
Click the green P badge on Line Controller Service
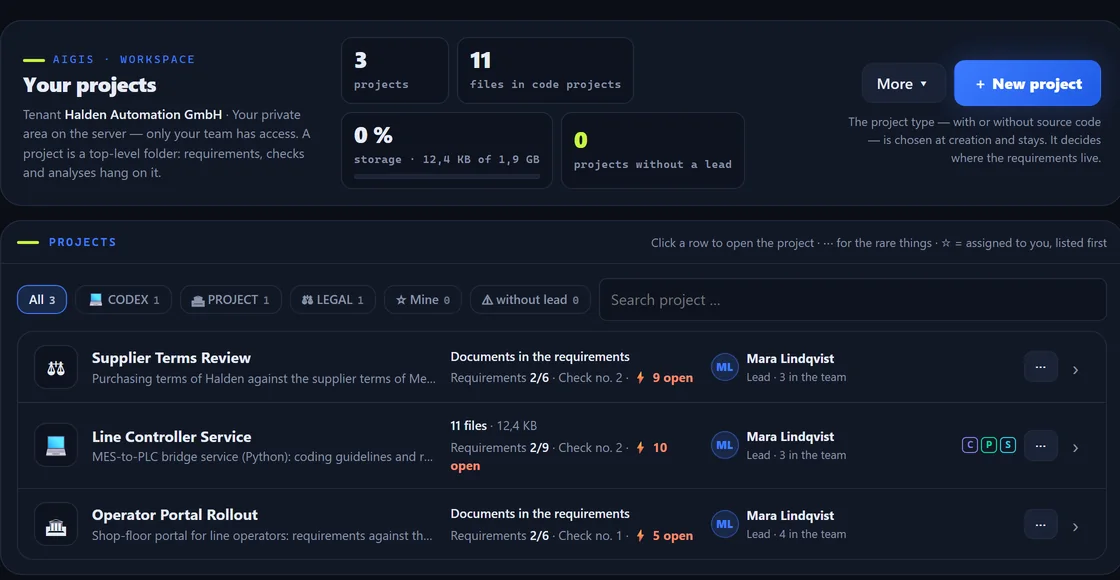tap(989, 446)
